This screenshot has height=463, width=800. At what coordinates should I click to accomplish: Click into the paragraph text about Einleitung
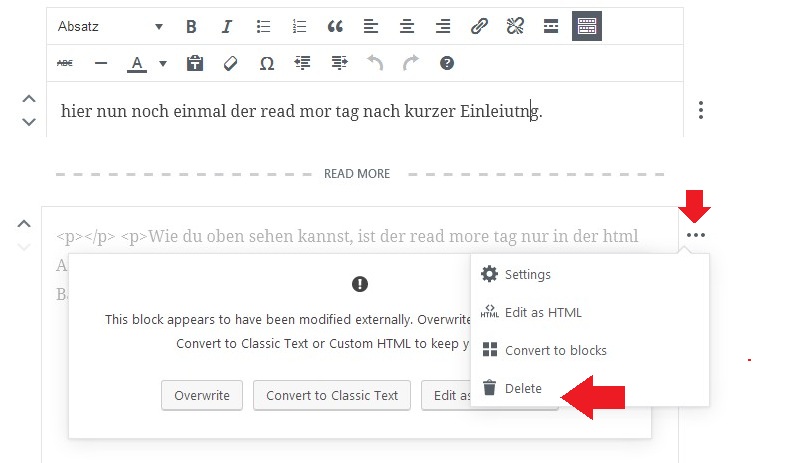(x=300, y=111)
